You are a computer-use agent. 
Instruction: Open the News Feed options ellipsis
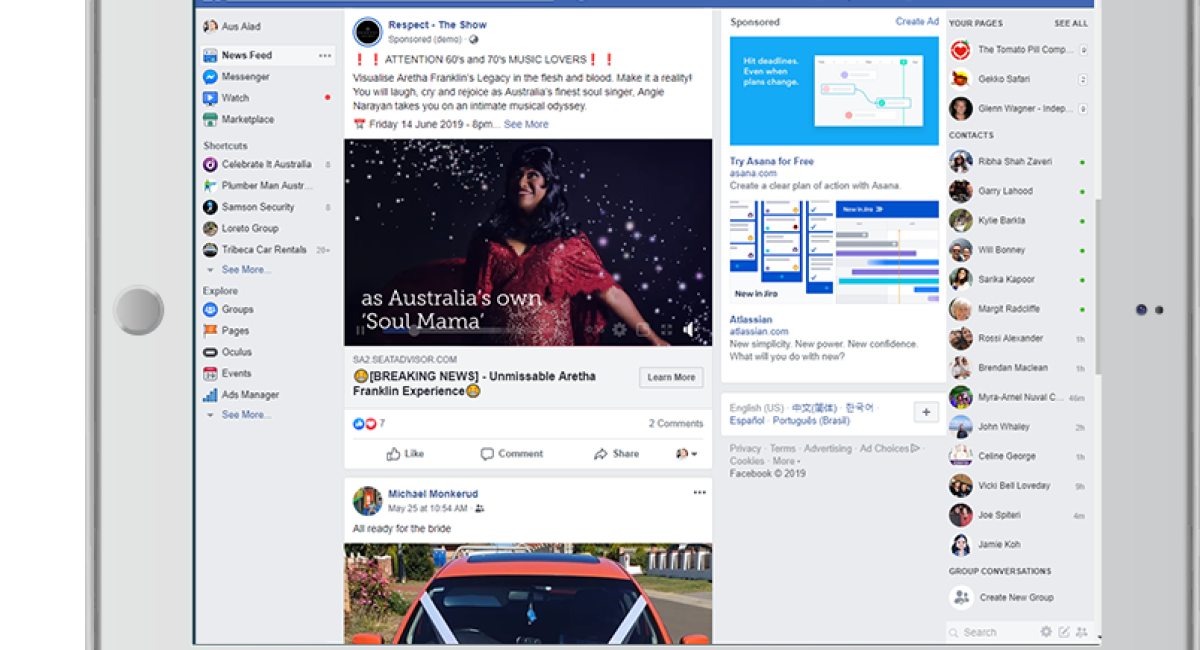pos(325,56)
